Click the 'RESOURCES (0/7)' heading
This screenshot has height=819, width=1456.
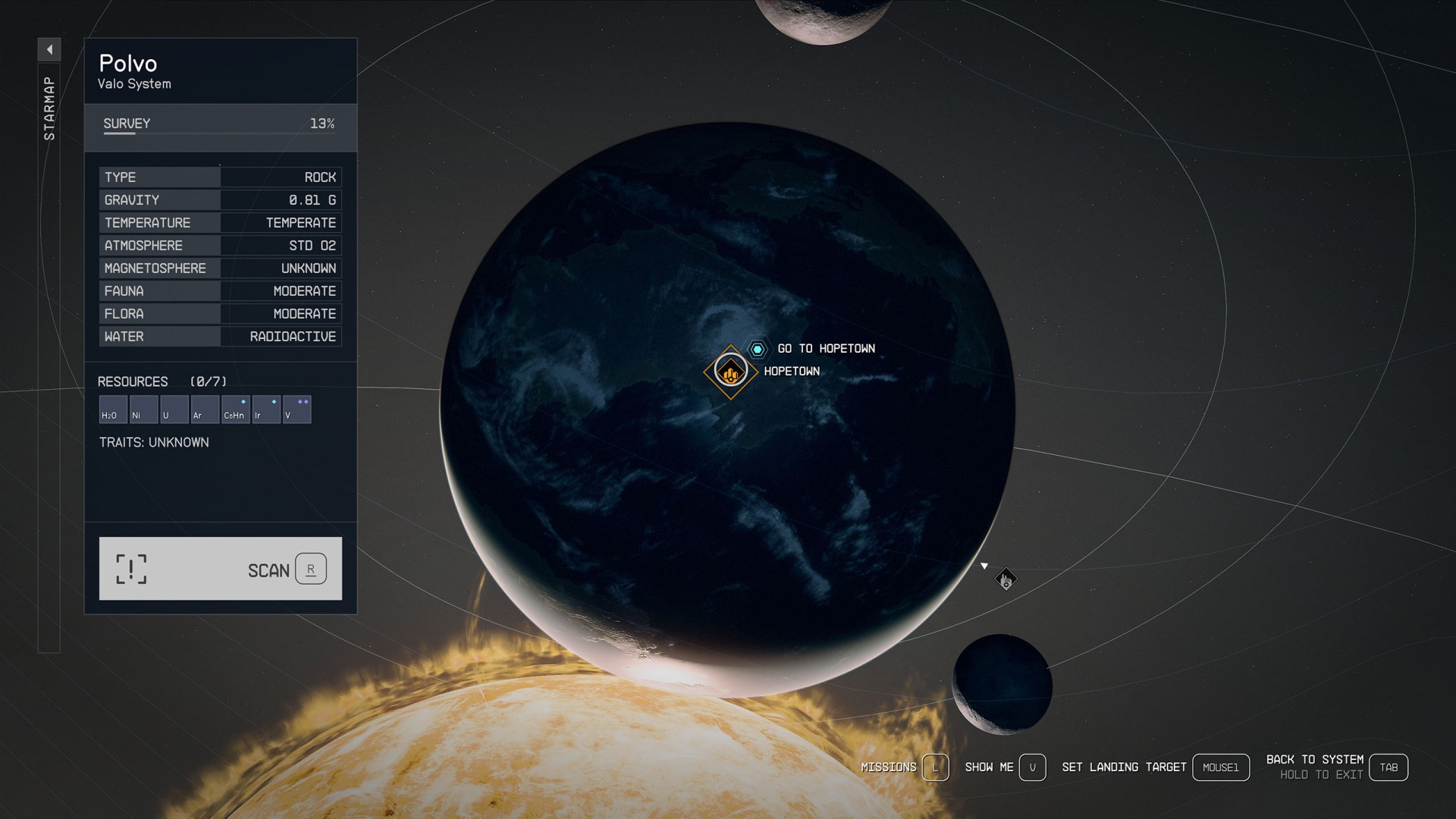click(x=162, y=381)
